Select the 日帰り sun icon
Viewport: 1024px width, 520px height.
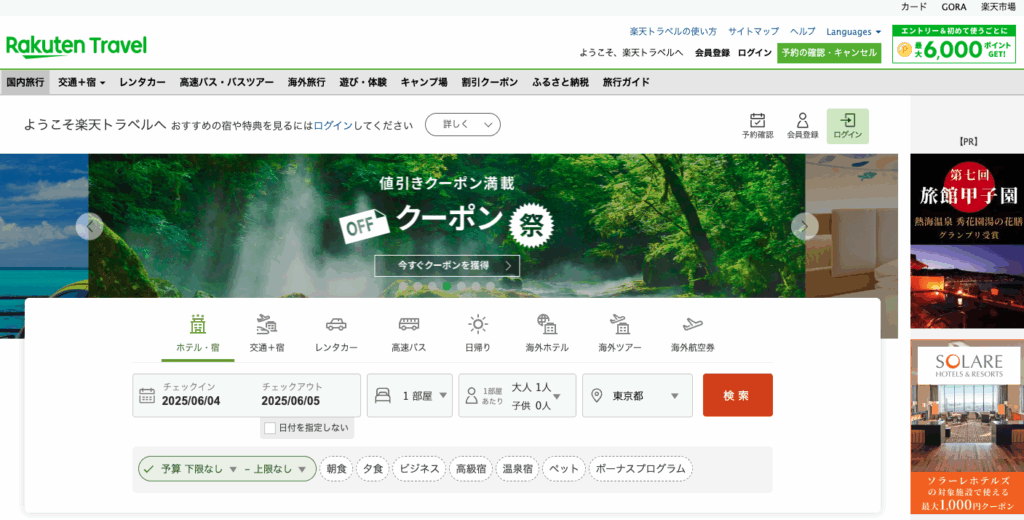click(x=478, y=324)
